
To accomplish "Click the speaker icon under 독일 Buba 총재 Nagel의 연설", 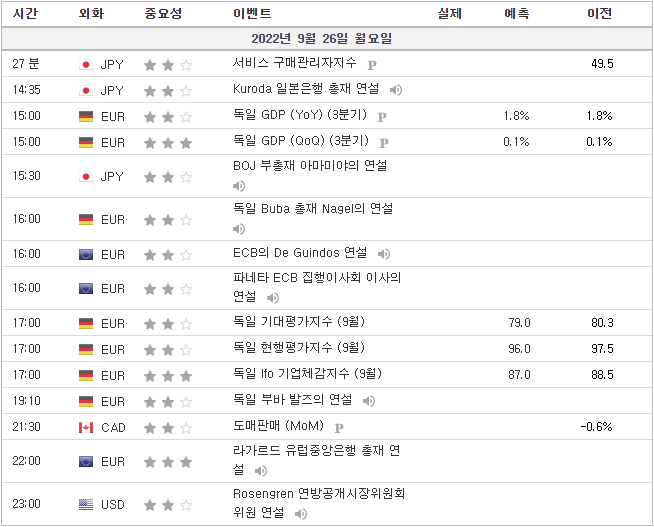I will pos(239,229).
